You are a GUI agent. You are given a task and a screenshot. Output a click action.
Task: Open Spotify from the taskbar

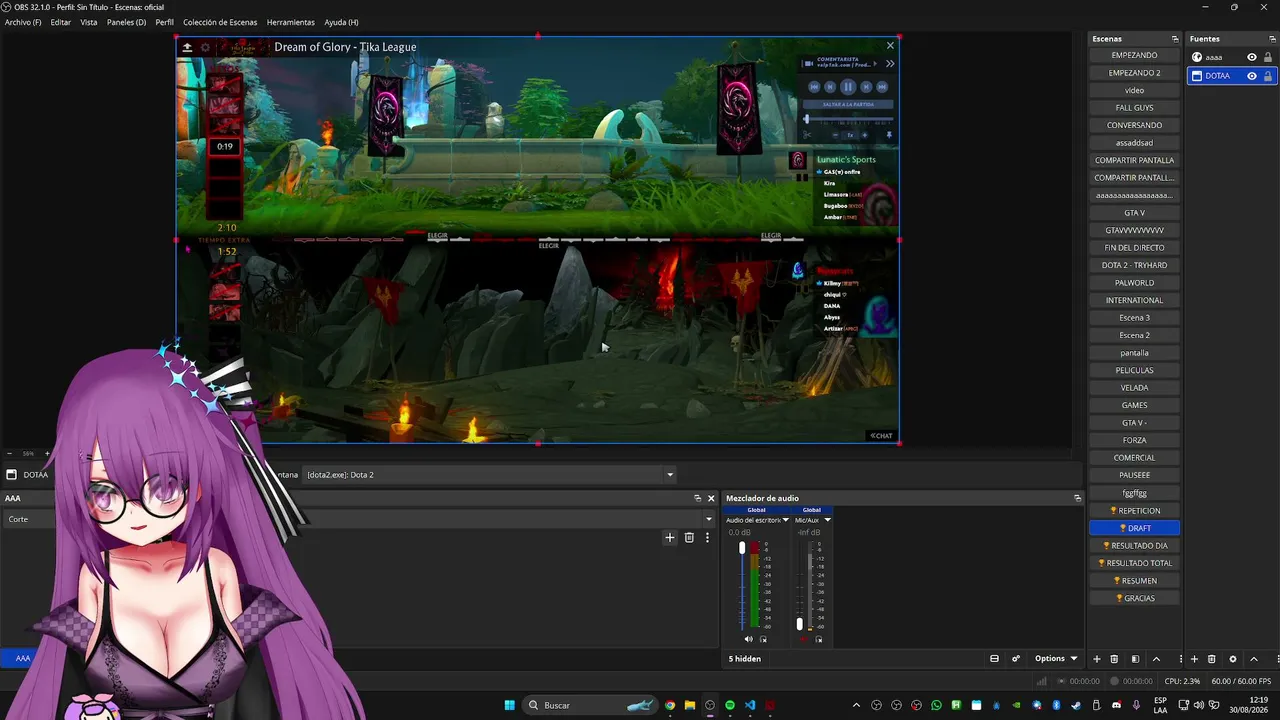click(730, 705)
